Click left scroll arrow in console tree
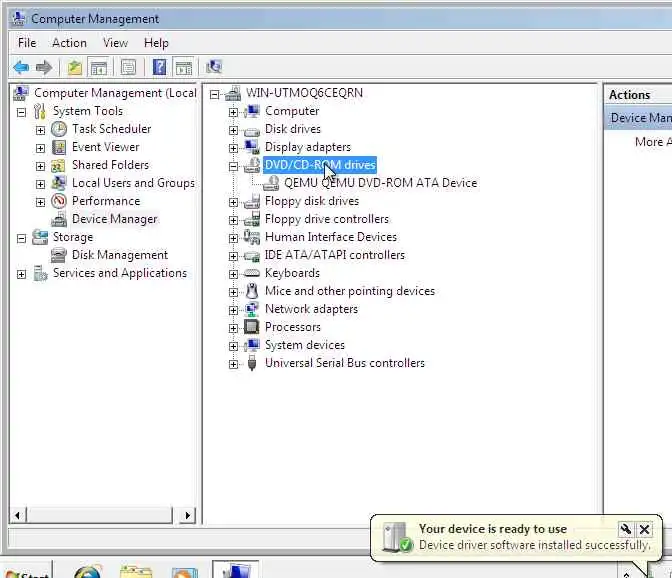This screenshot has width=672, height=578. click(x=18, y=515)
